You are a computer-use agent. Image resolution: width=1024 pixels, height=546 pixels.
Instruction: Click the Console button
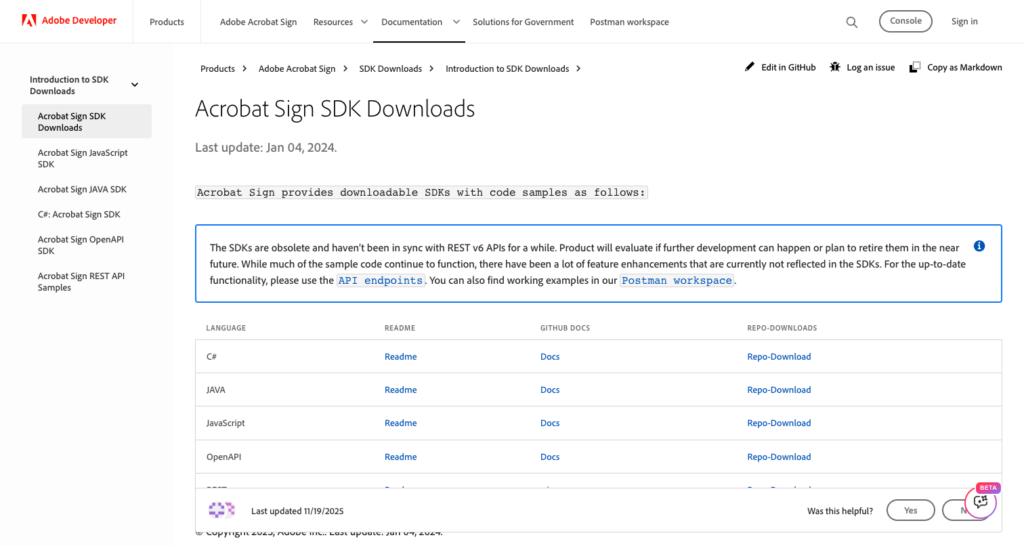905,21
